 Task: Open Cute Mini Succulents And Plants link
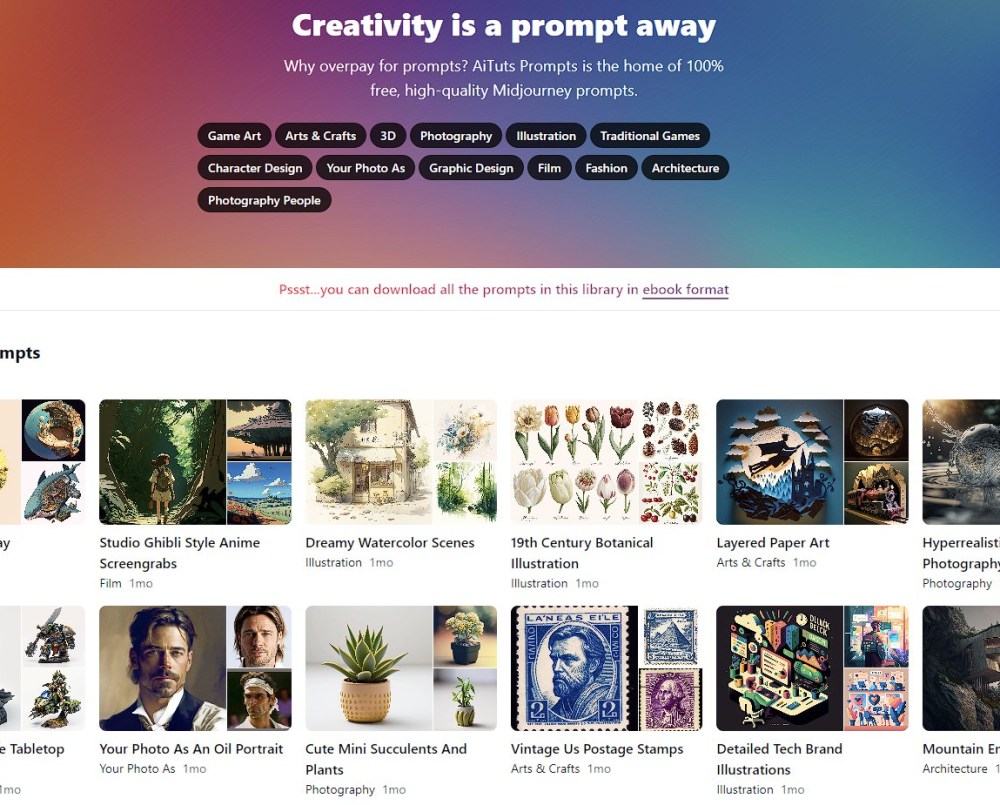click(386, 759)
